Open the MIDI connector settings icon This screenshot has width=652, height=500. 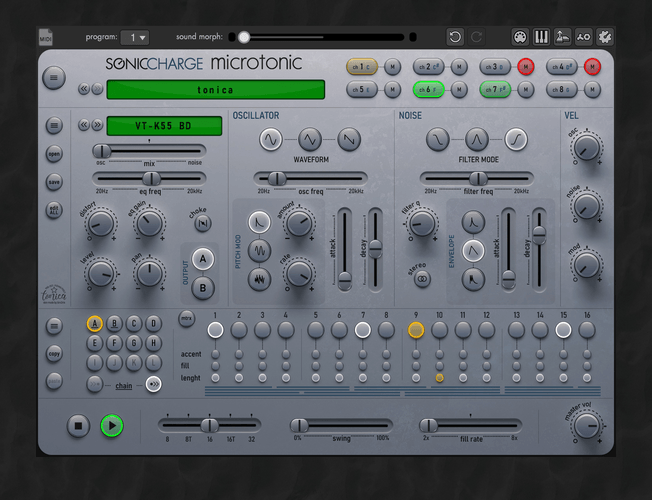(x=520, y=37)
